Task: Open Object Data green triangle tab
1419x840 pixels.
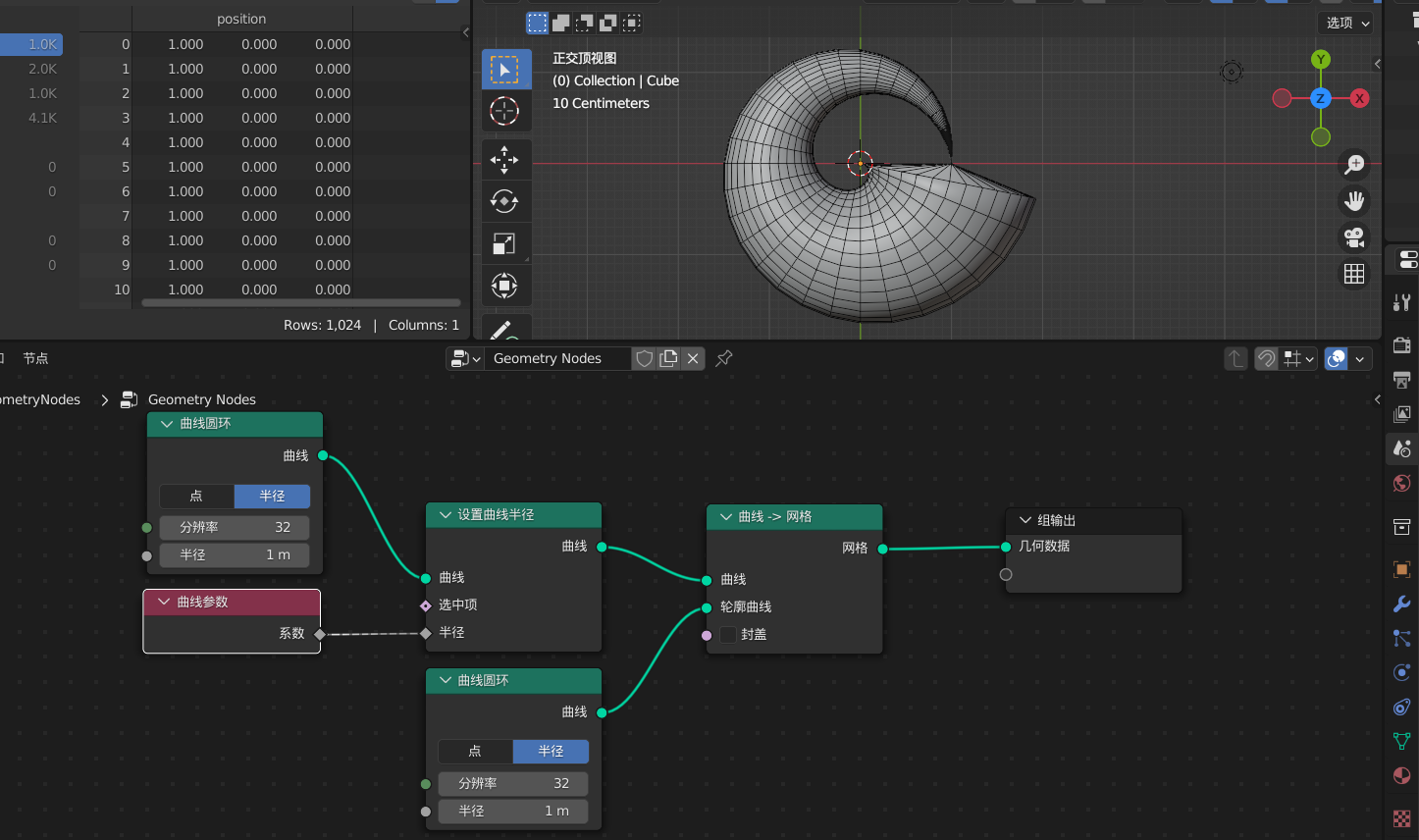Action: tap(1402, 741)
